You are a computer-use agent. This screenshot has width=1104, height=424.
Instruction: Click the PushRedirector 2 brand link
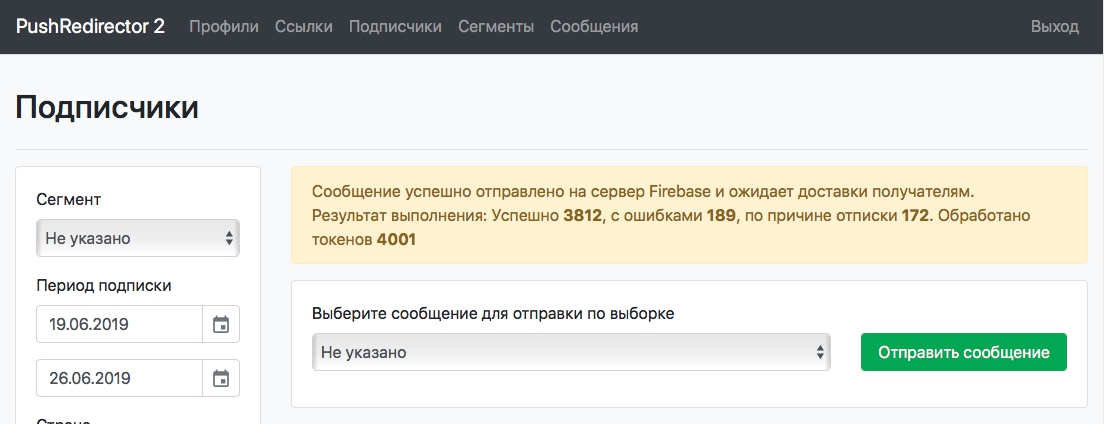[91, 27]
